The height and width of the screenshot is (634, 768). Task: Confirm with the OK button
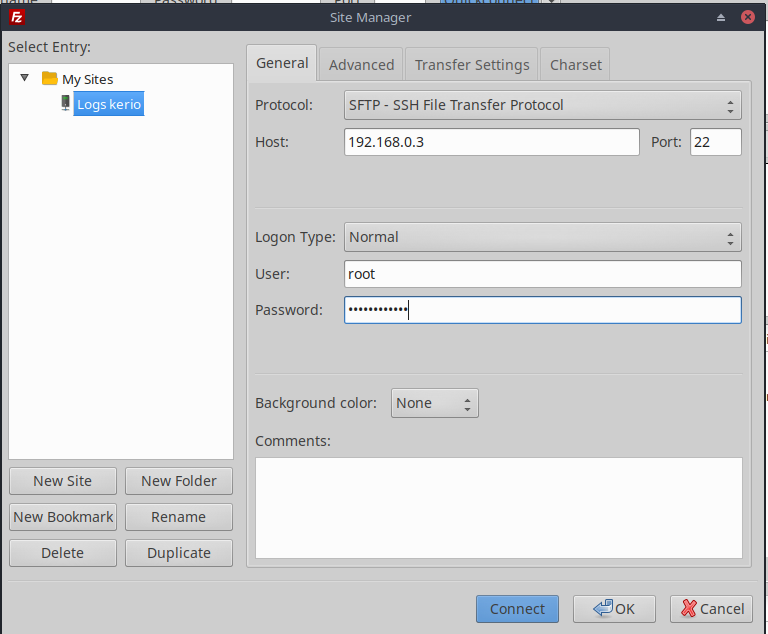[614, 609]
